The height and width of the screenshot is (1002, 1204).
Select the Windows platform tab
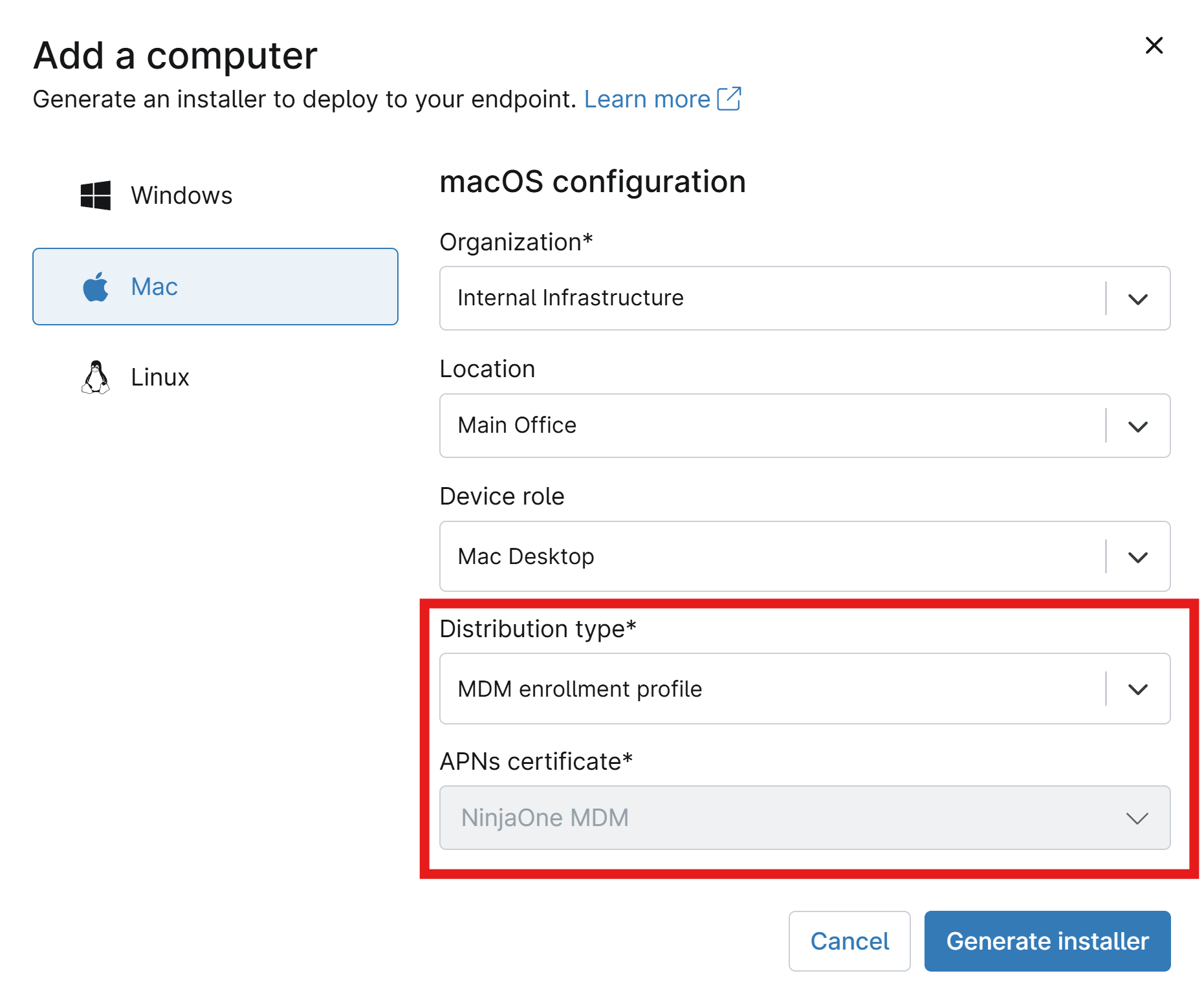(x=215, y=195)
